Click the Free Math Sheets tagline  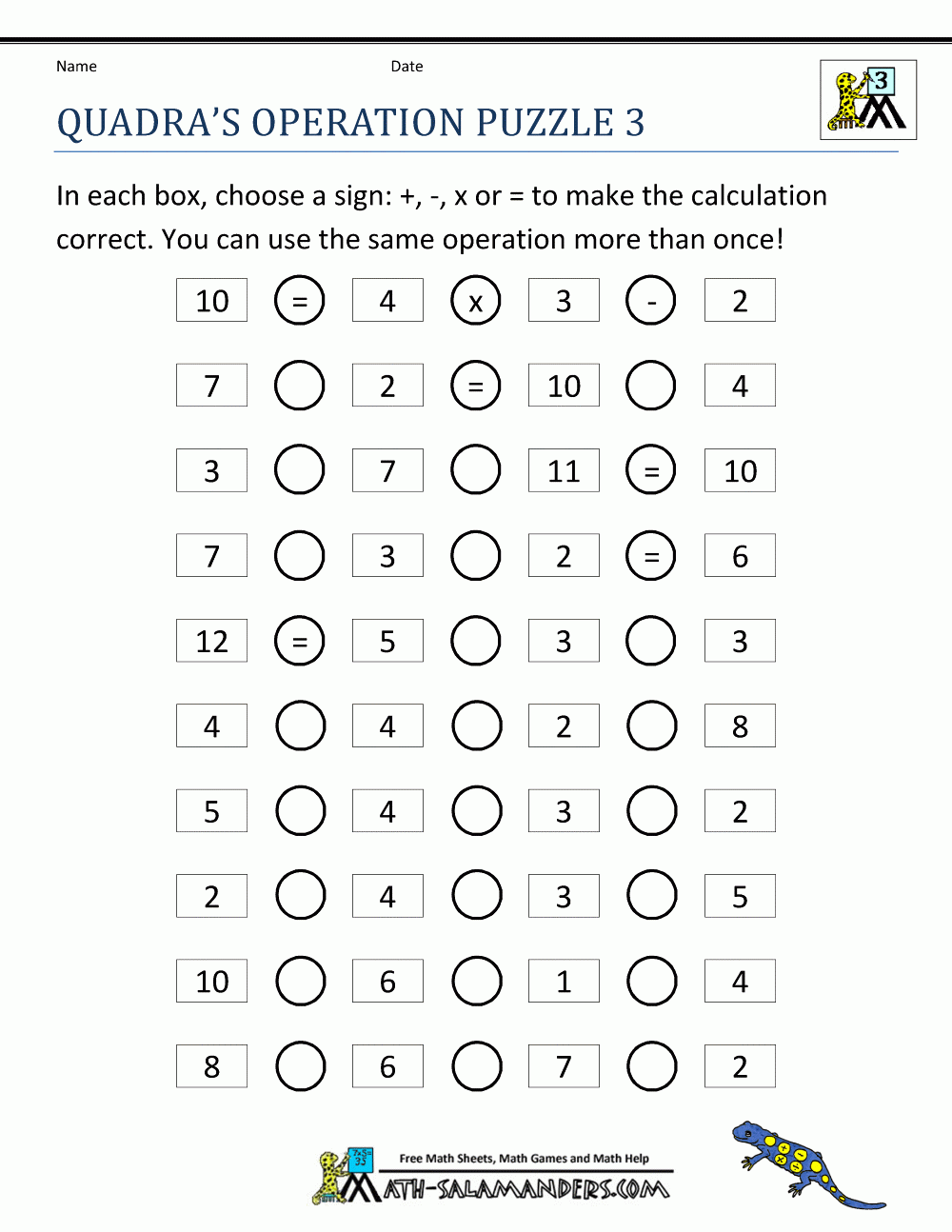[524, 1159]
